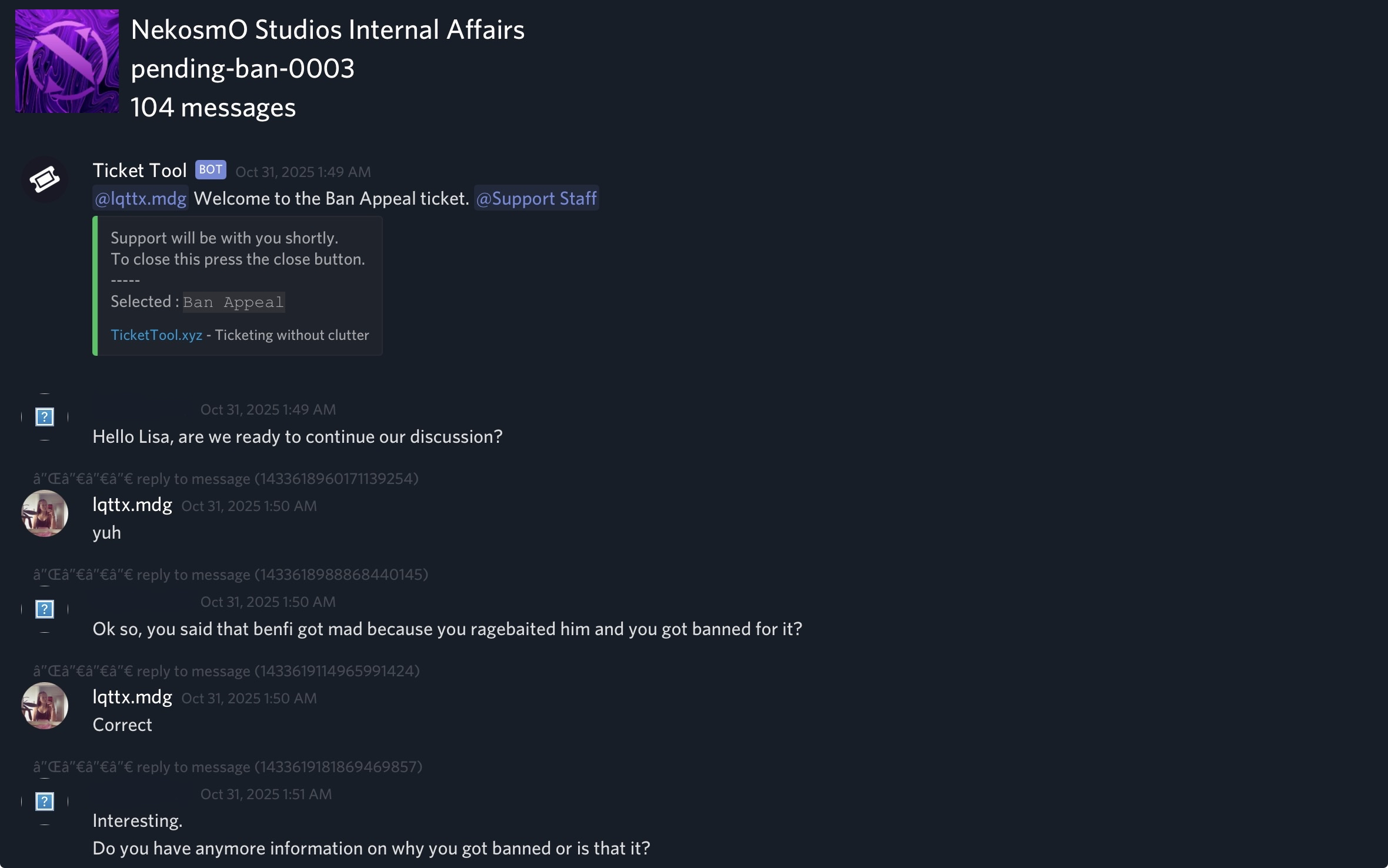Click broken avatar beside "Interesting." message
This screenshot has height=868, width=1388.
coord(45,802)
